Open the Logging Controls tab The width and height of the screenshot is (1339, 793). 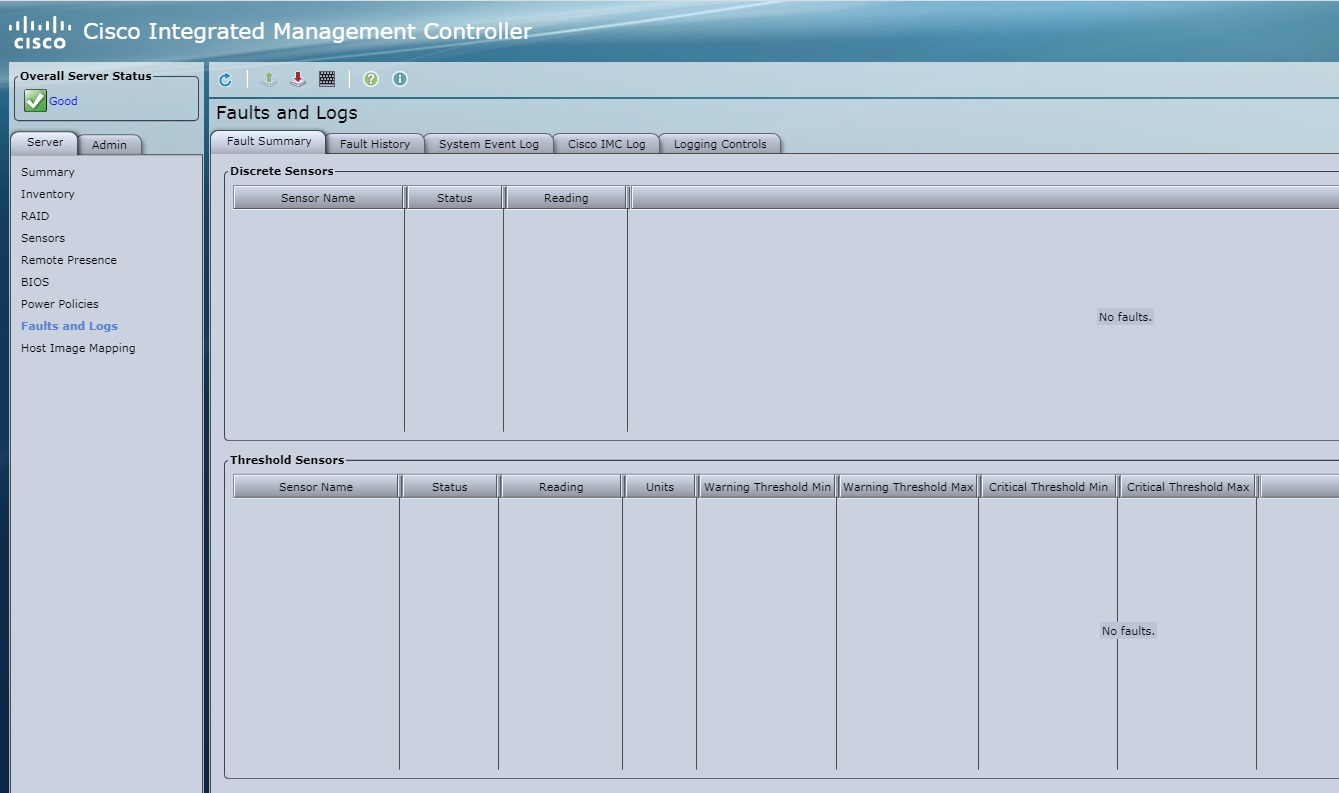coord(720,144)
